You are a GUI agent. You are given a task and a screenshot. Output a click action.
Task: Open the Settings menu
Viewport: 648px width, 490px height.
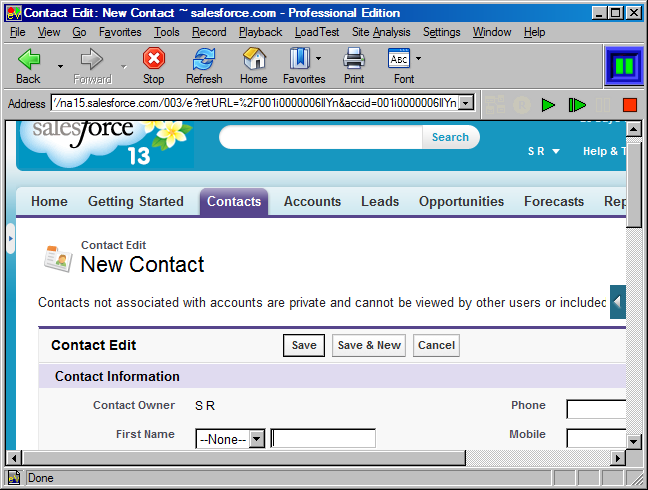tap(441, 32)
